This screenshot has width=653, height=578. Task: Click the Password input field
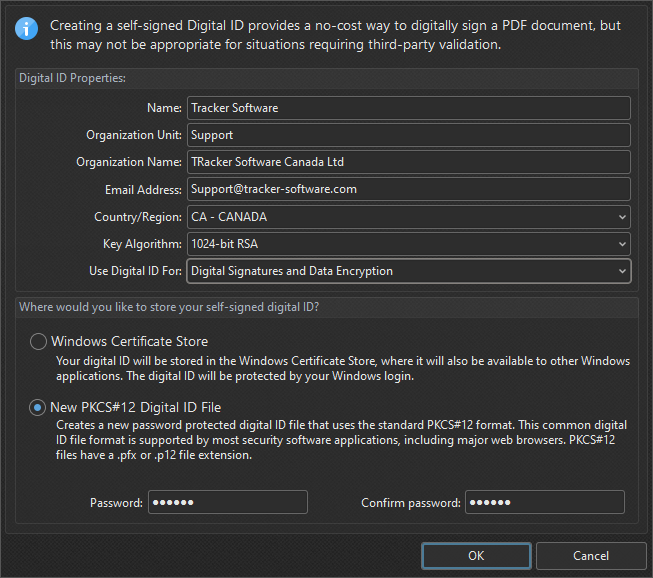tap(228, 502)
